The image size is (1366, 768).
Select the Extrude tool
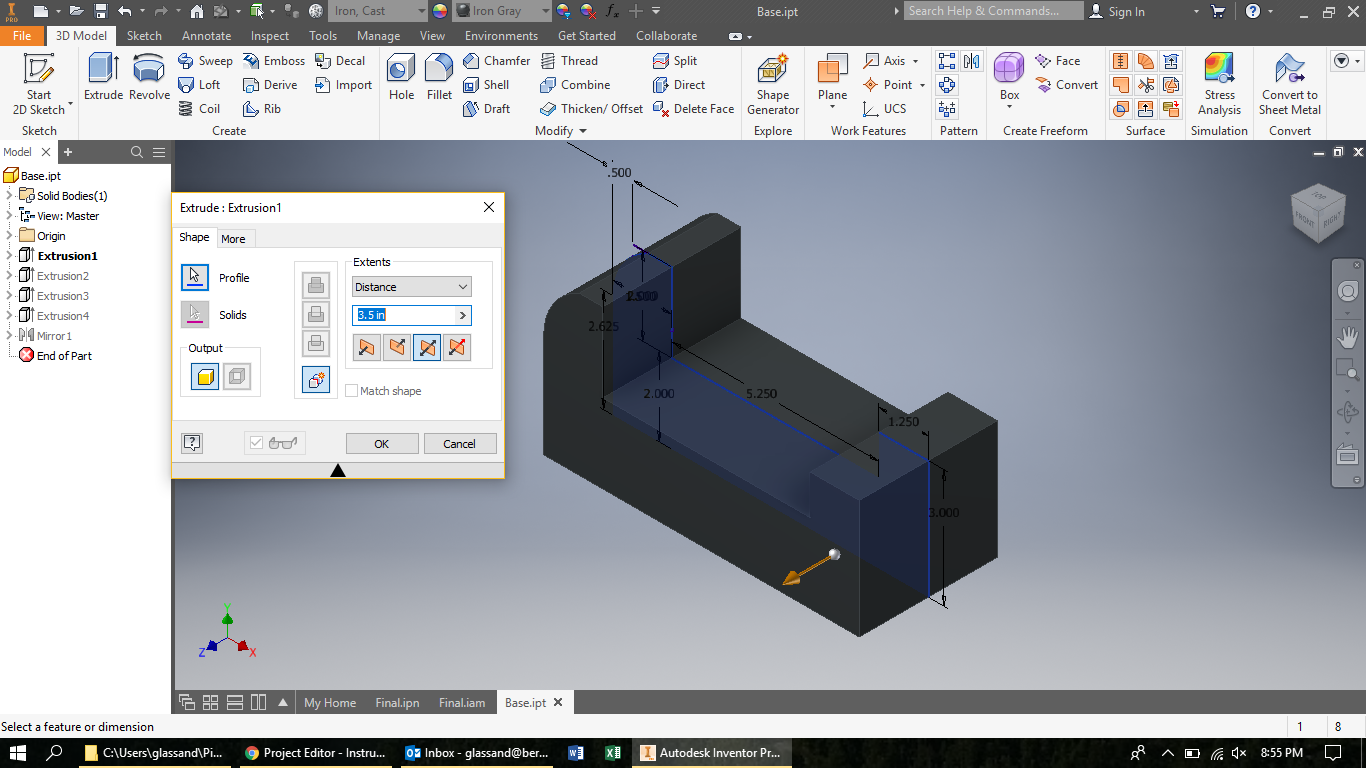[103, 78]
